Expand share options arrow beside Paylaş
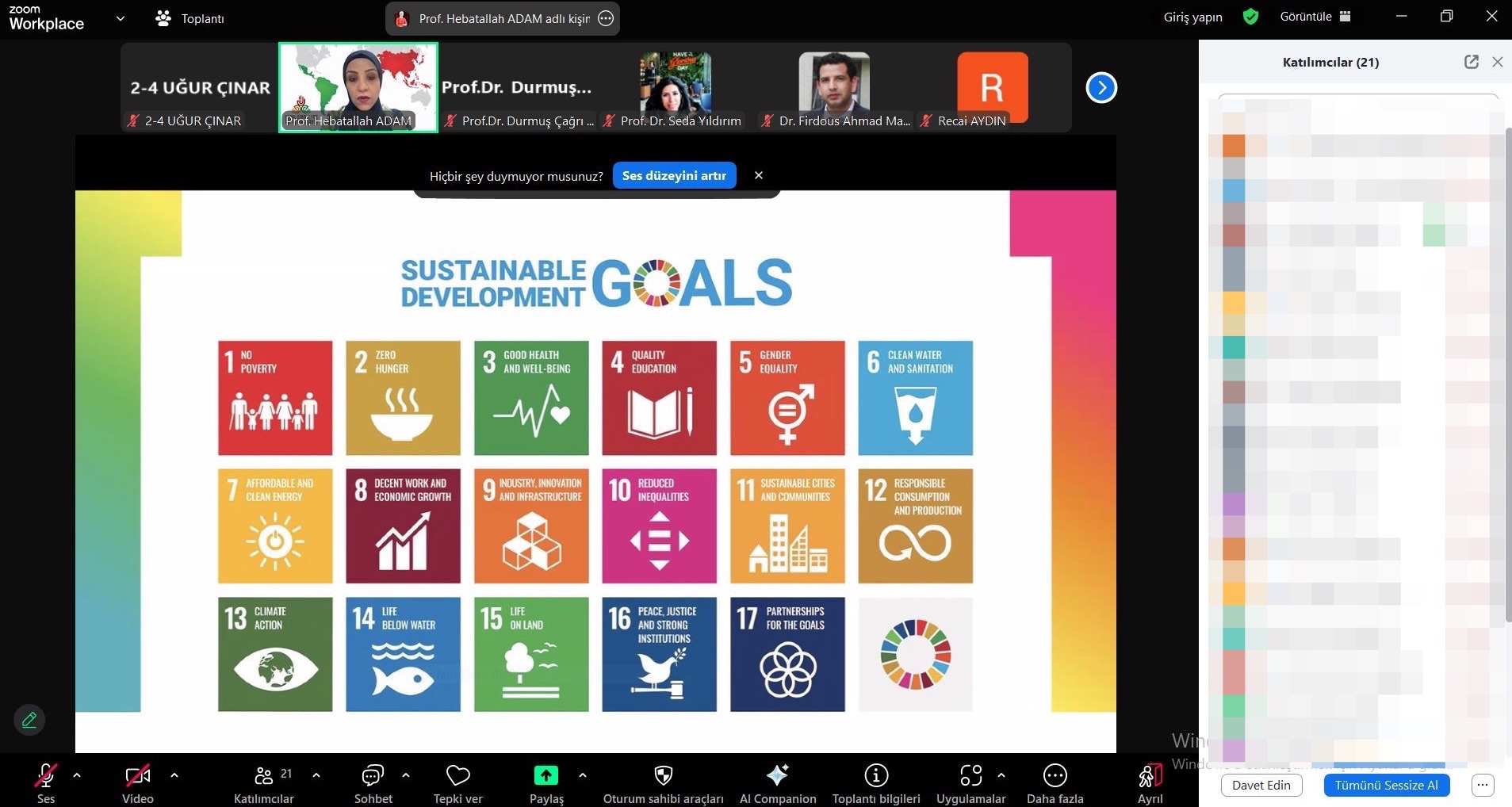Viewport: 1512px width, 807px height. (x=583, y=775)
